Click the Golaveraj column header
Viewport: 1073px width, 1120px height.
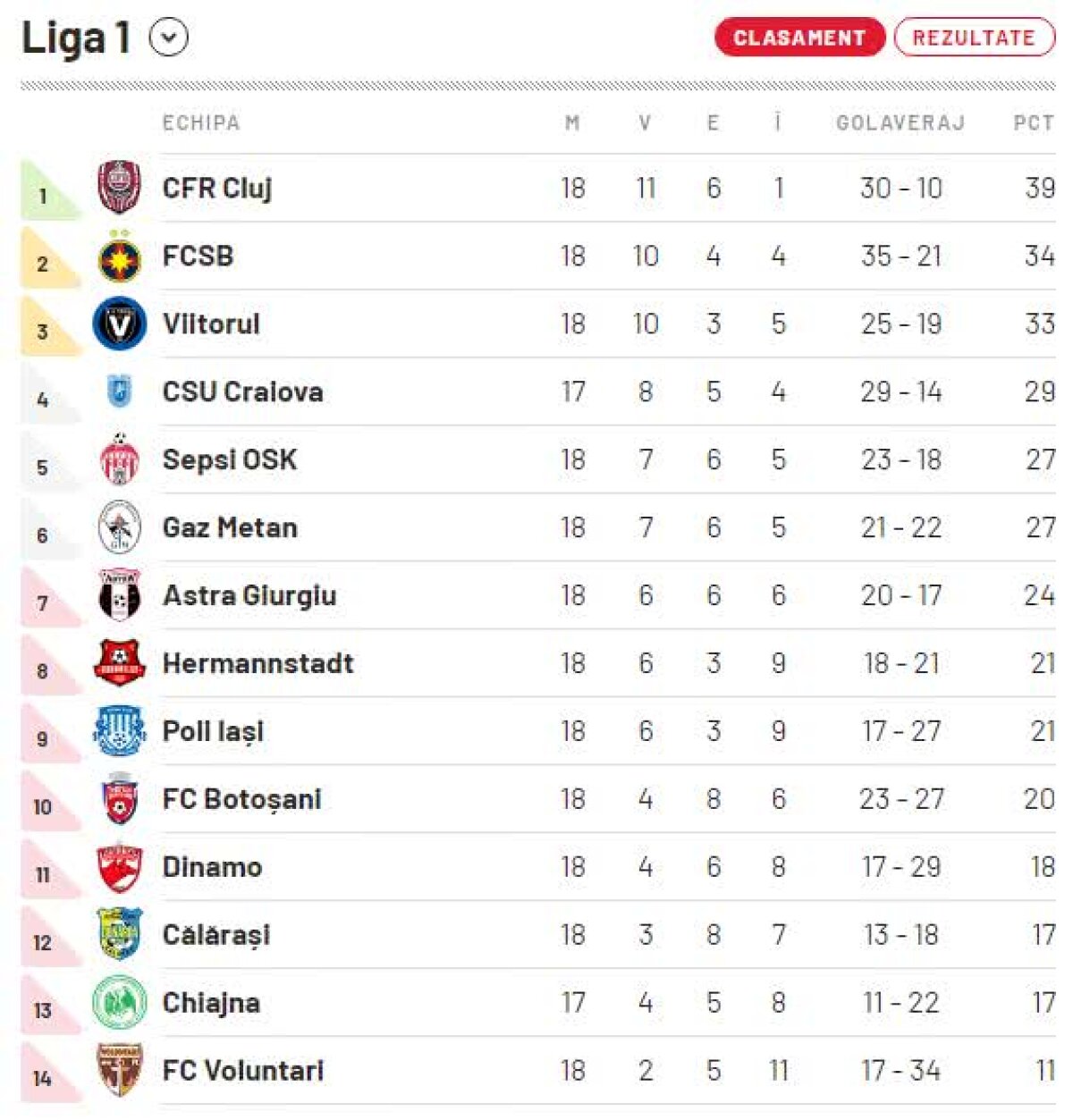point(900,123)
